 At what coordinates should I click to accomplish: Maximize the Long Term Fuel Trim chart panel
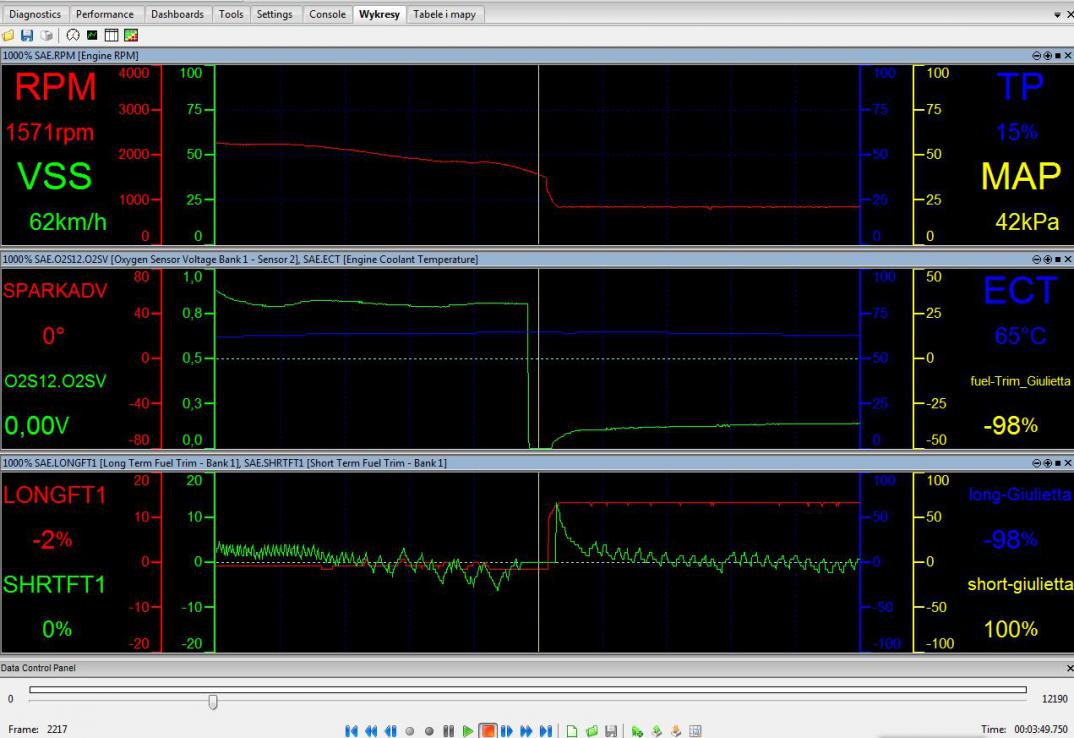(1058, 463)
